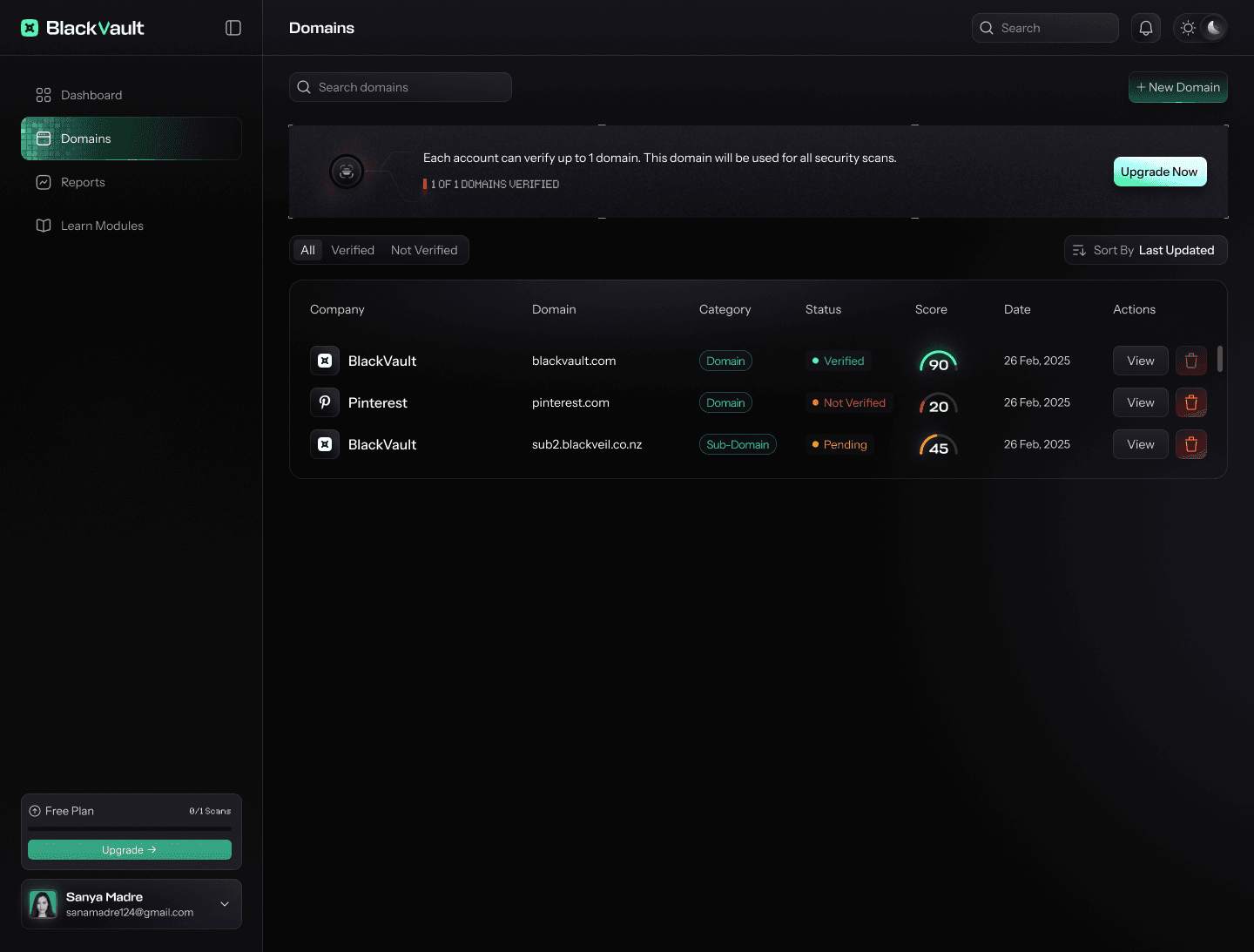Image resolution: width=1254 pixels, height=952 pixels.
Task: Click the Date column header
Action: coord(1017,309)
